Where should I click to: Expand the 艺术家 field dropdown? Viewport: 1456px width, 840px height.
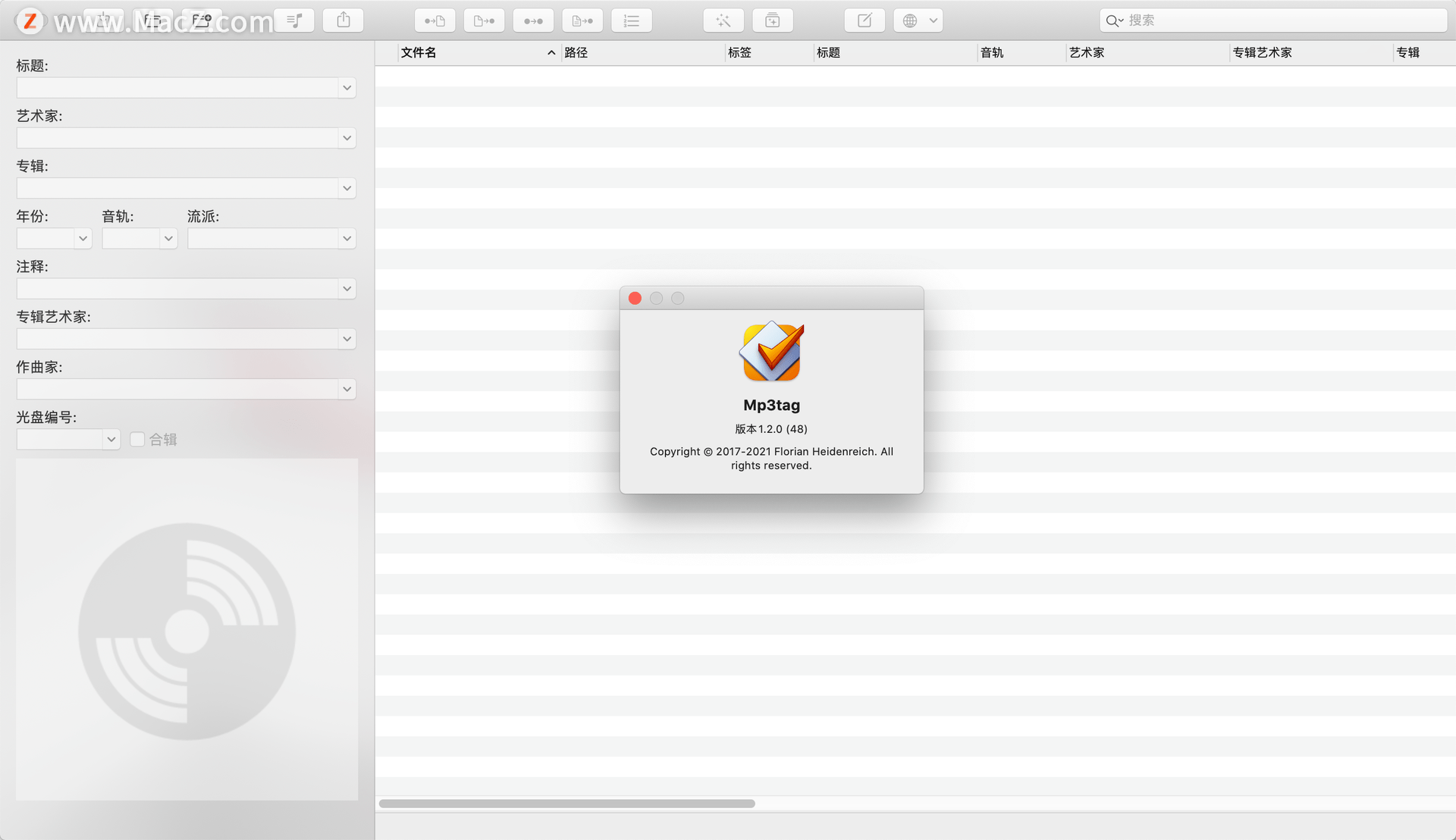coord(347,138)
